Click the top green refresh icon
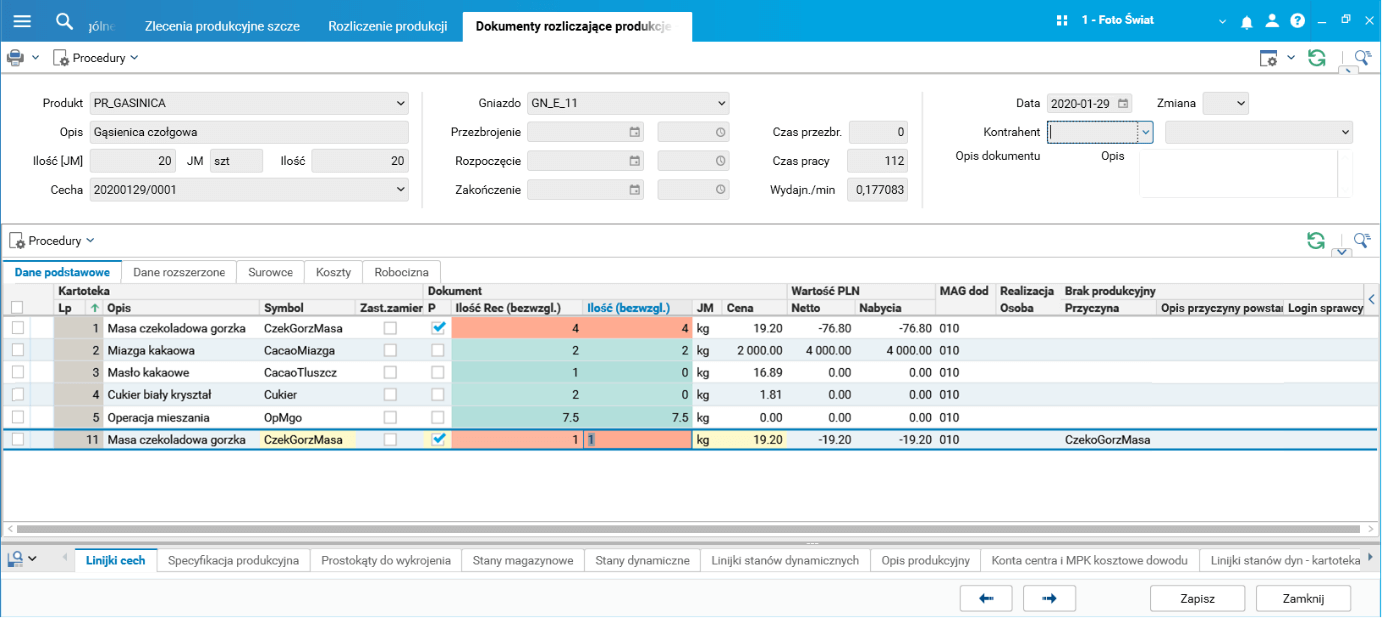 coord(1317,58)
